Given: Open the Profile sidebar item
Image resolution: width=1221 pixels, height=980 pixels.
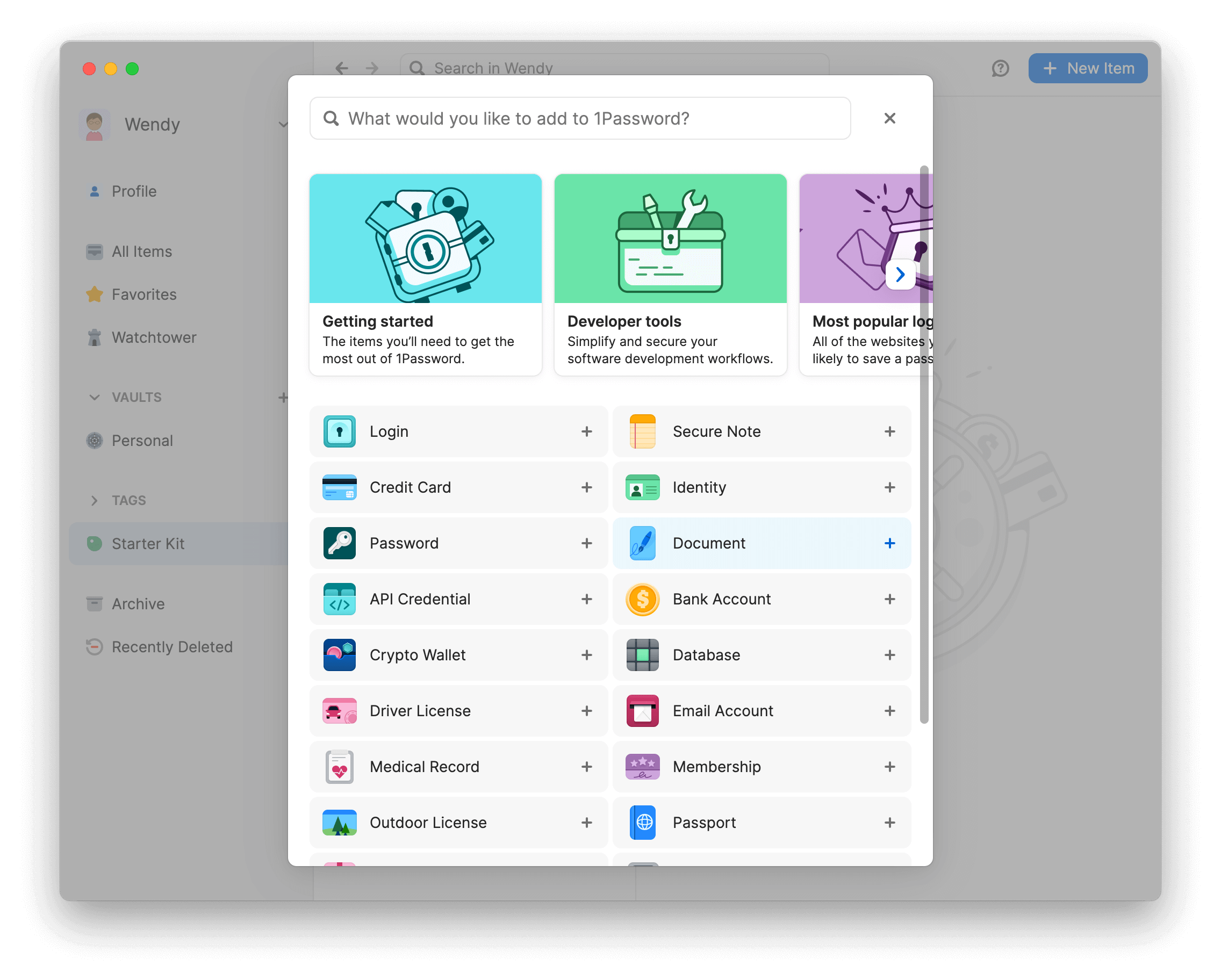Looking at the screenshot, I should point(178,191).
